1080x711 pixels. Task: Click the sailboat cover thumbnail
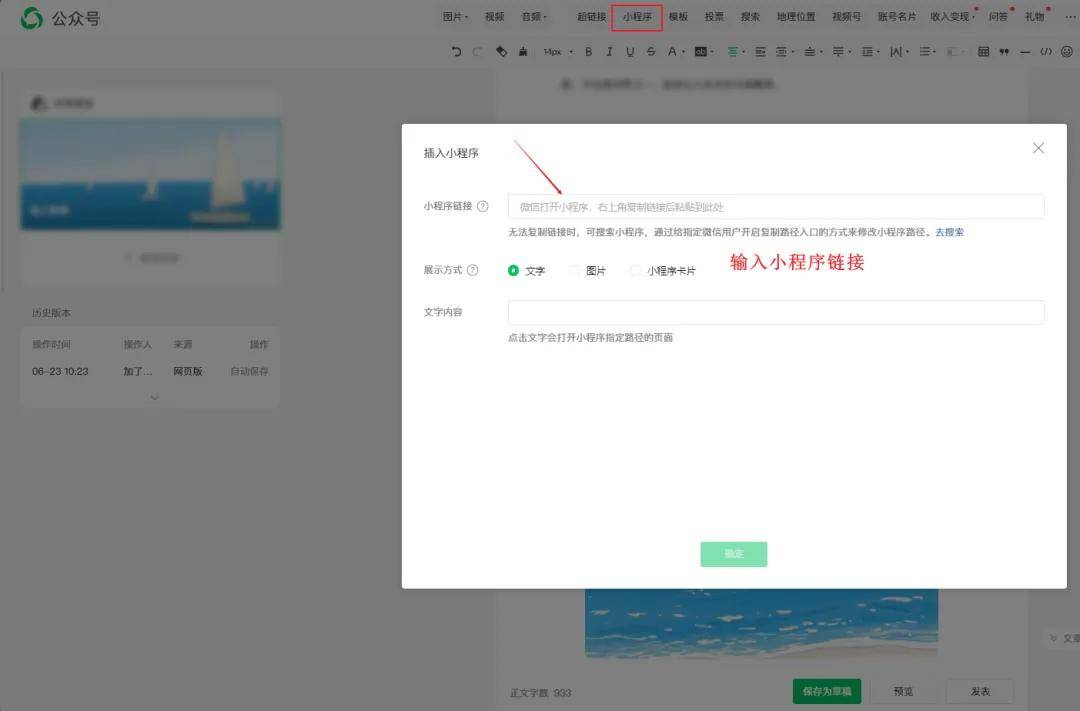point(150,174)
